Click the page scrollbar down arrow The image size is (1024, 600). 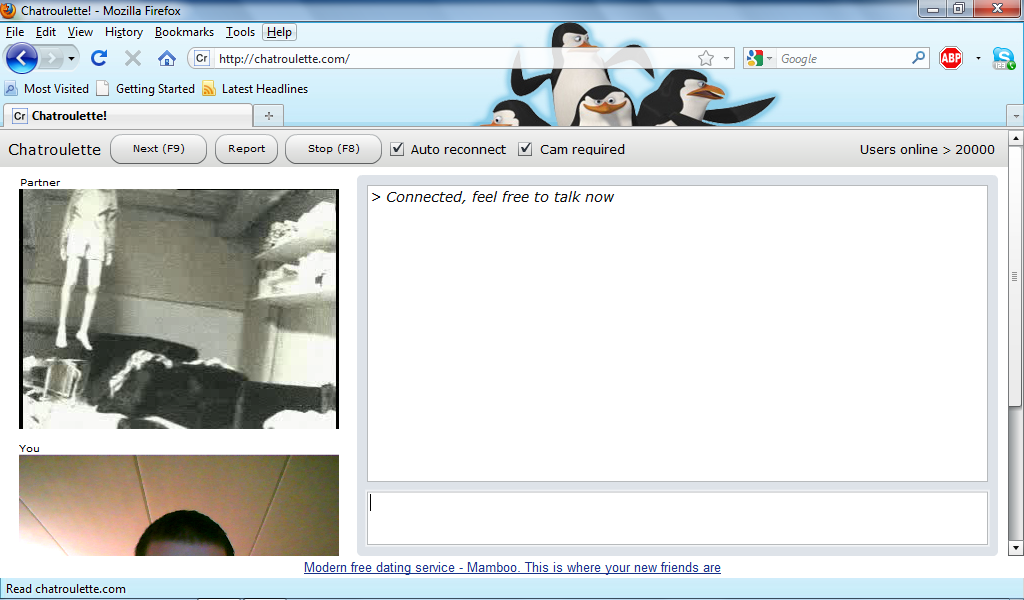1016,548
